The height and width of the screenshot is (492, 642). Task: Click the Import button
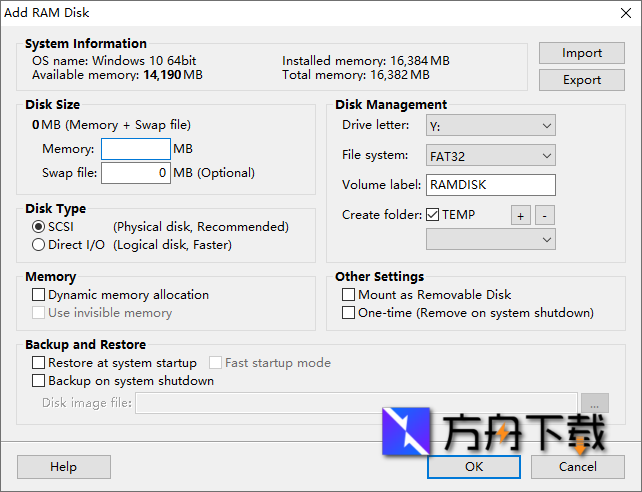pyautogui.click(x=582, y=53)
